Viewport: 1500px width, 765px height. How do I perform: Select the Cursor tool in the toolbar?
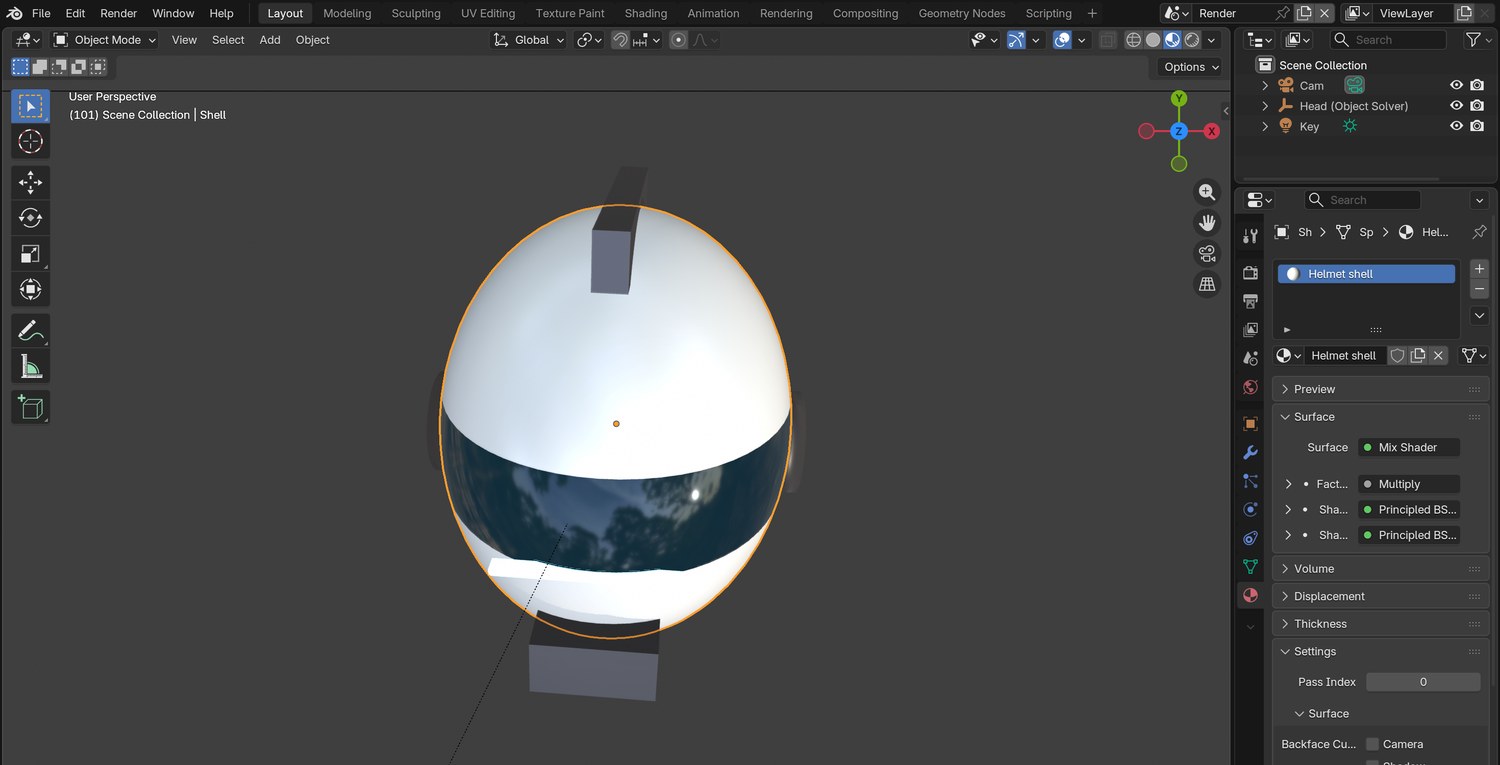pyautogui.click(x=30, y=142)
